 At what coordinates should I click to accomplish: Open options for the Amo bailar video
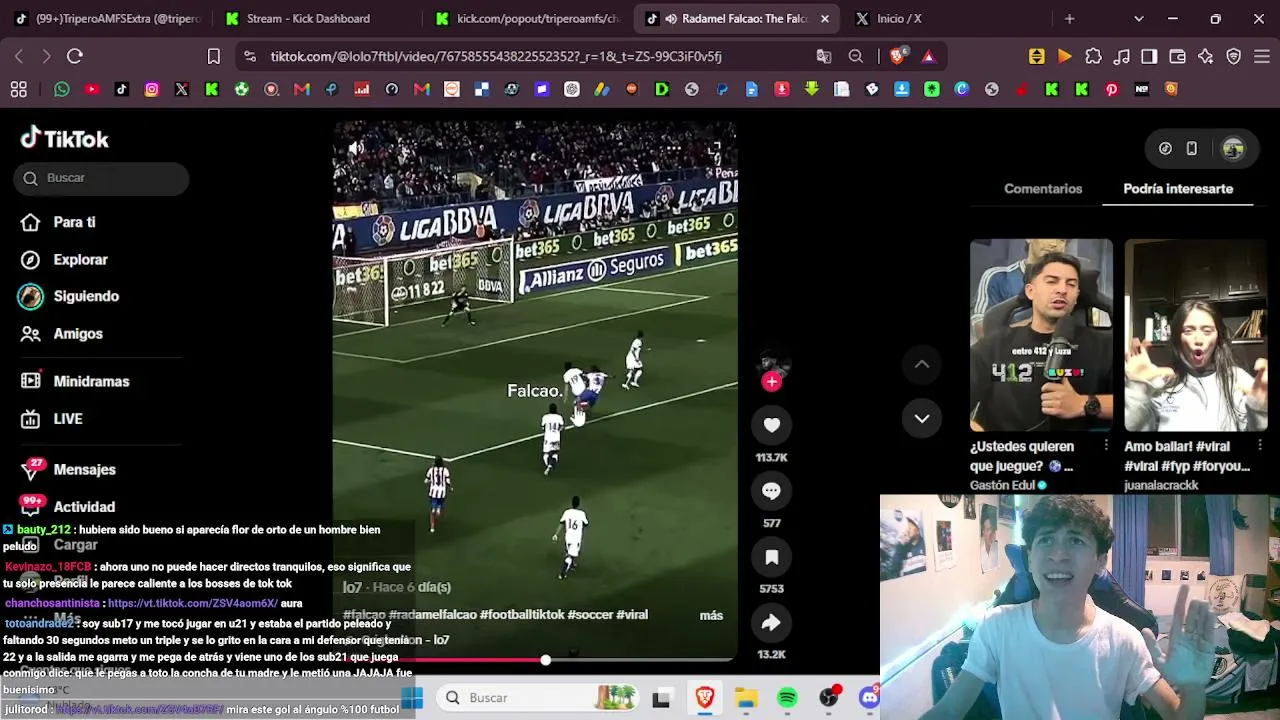coord(1260,445)
